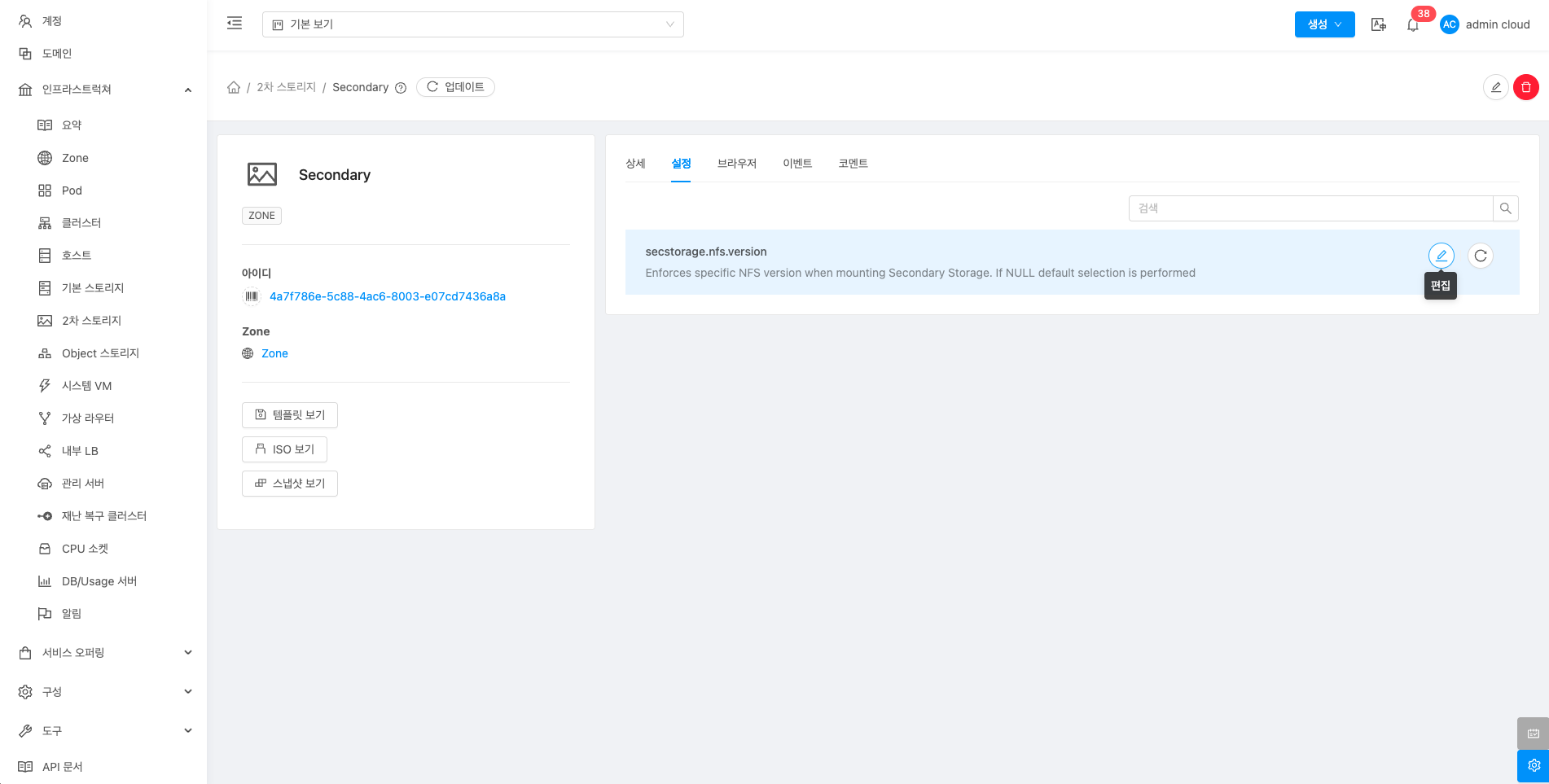The image size is (1549, 784).
Task: Click the edit pencil for secstorage.nfs.version
Action: coord(1441,256)
